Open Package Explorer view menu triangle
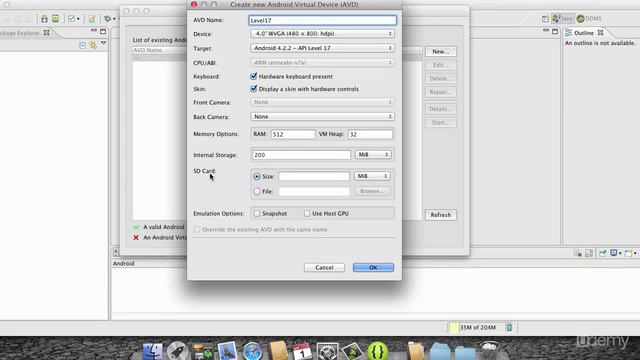 click(x=103, y=43)
